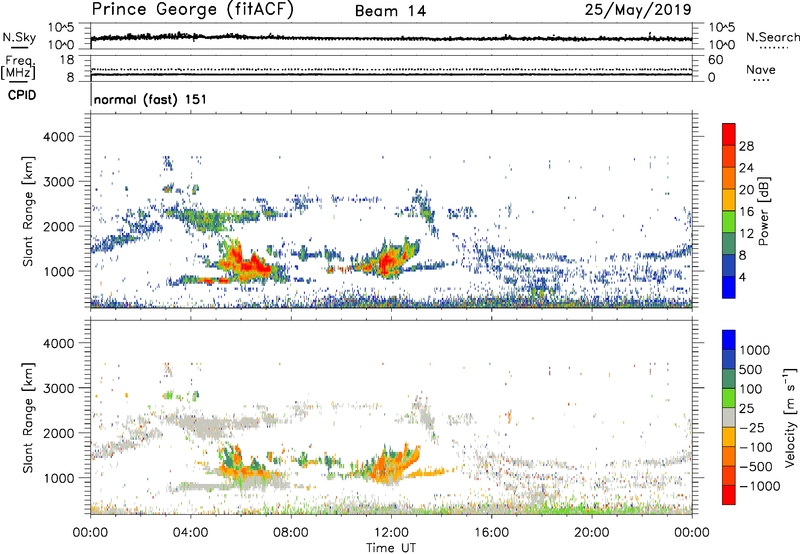
Task: Click the sky noise trace in top panel
Action: (391, 38)
